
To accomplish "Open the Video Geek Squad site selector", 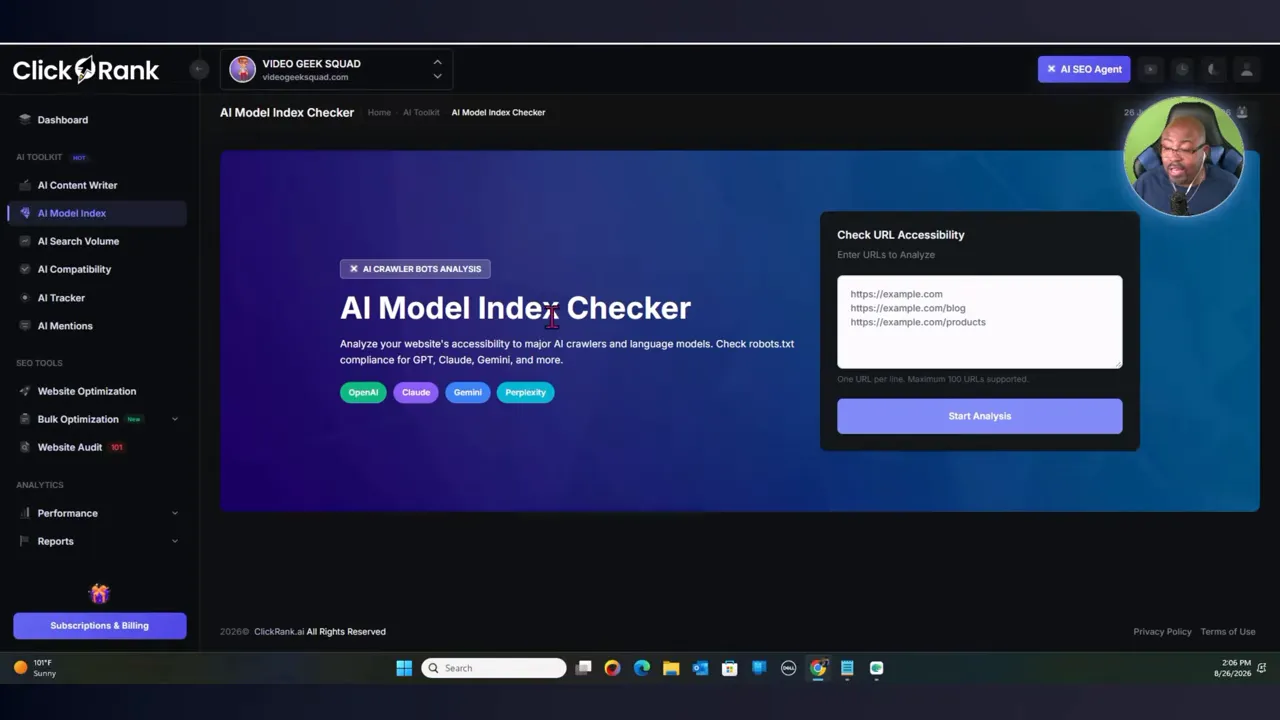I will coord(336,69).
